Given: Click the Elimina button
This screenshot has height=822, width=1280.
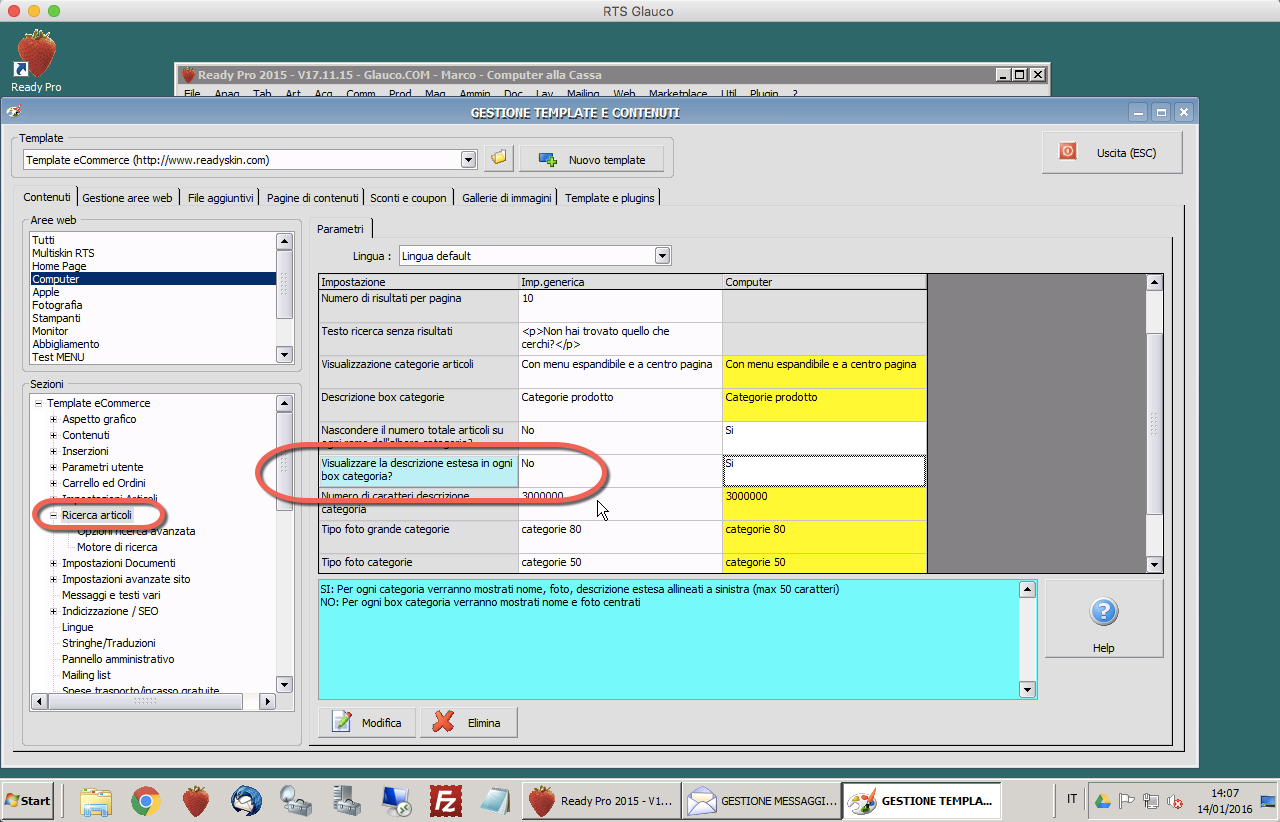Looking at the screenshot, I should click(469, 722).
